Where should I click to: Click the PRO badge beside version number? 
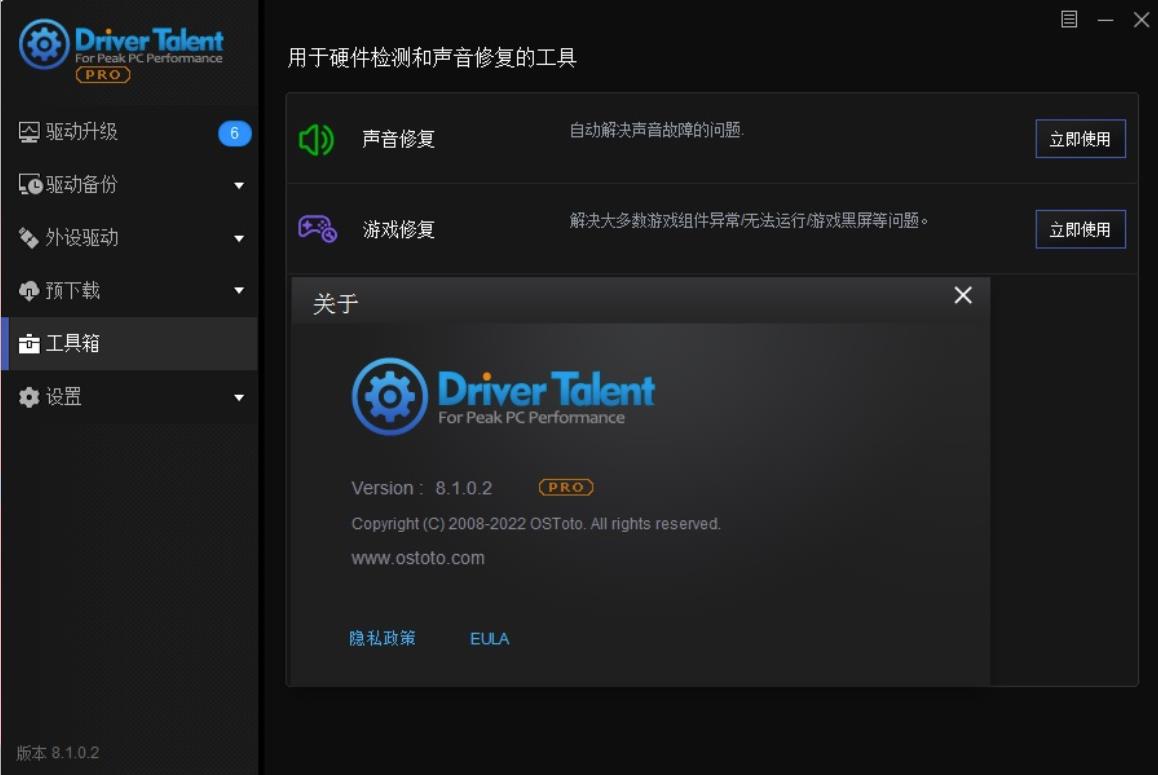pyautogui.click(x=566, y=487)
